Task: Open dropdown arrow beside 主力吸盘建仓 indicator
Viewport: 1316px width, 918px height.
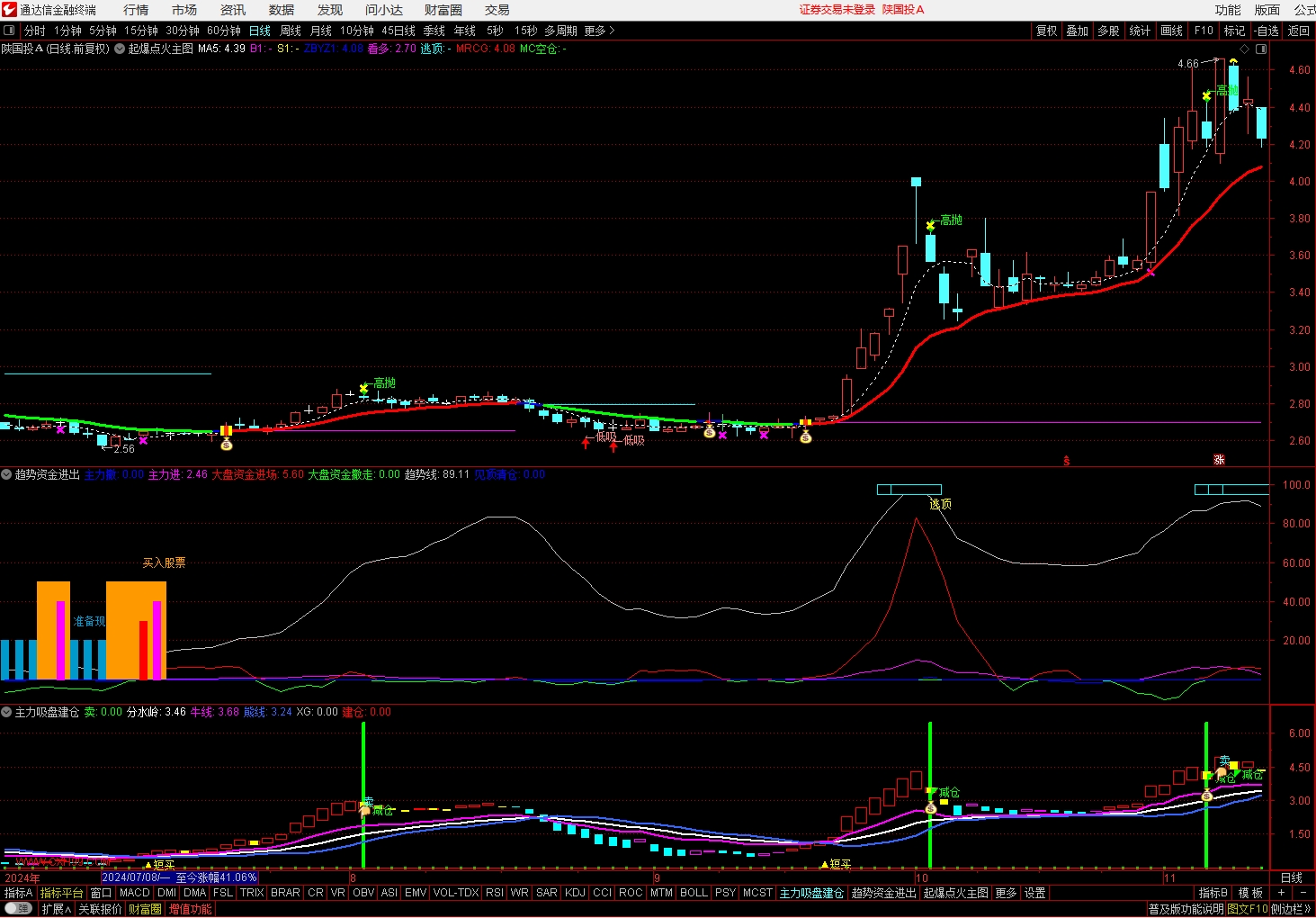Action: tap(6, 712)
